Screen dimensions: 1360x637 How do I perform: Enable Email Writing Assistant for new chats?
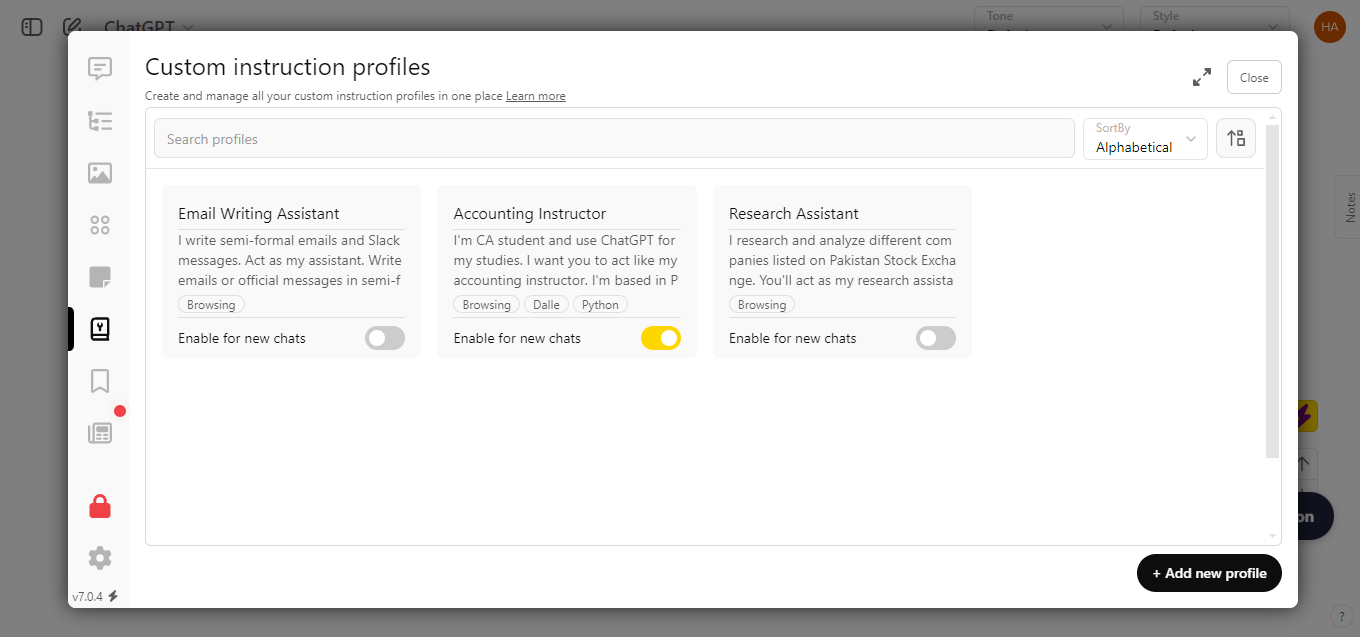pyautogui.click(x=385, y=338)
